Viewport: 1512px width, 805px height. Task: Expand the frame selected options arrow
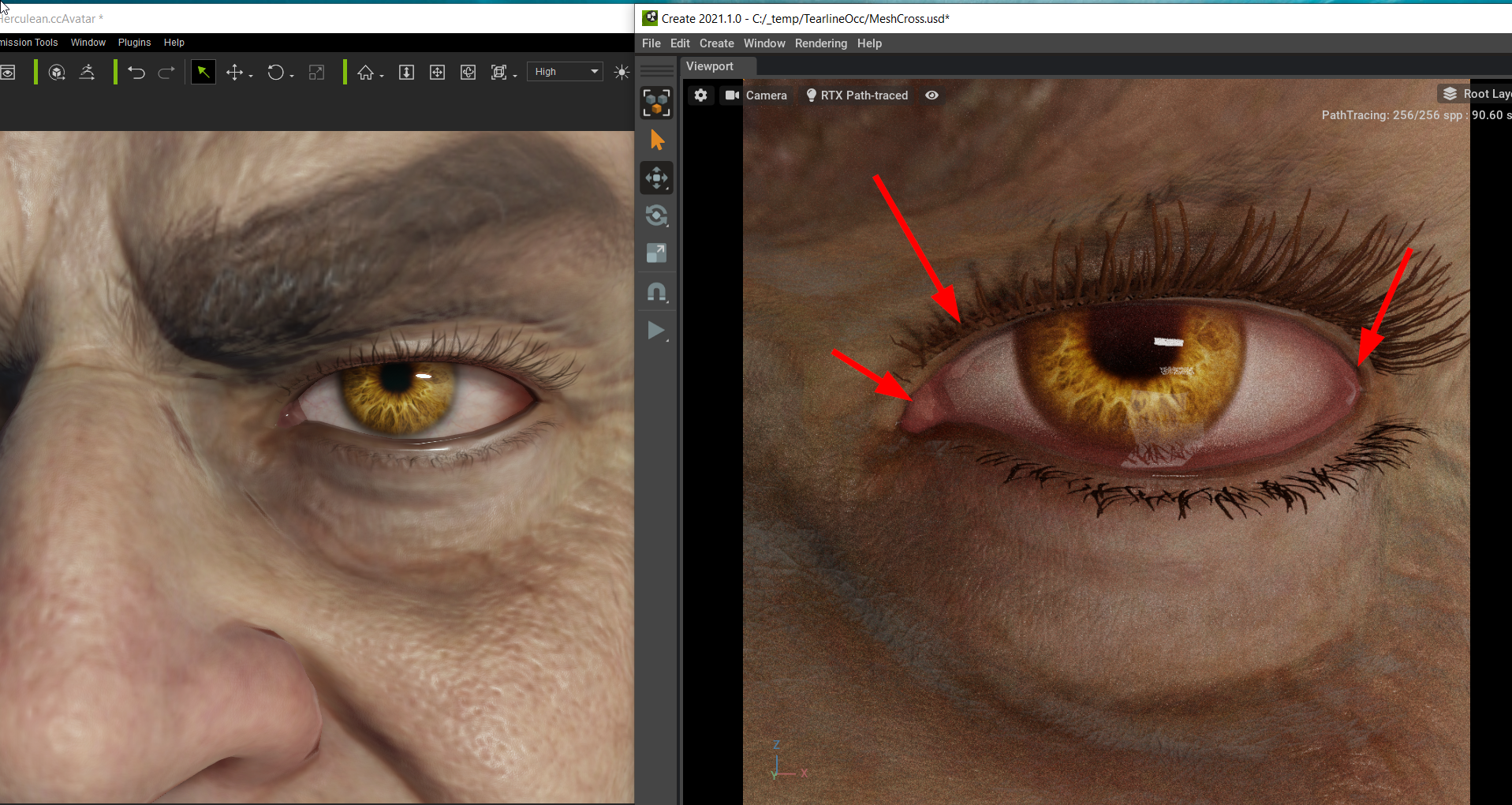[515, 76]
